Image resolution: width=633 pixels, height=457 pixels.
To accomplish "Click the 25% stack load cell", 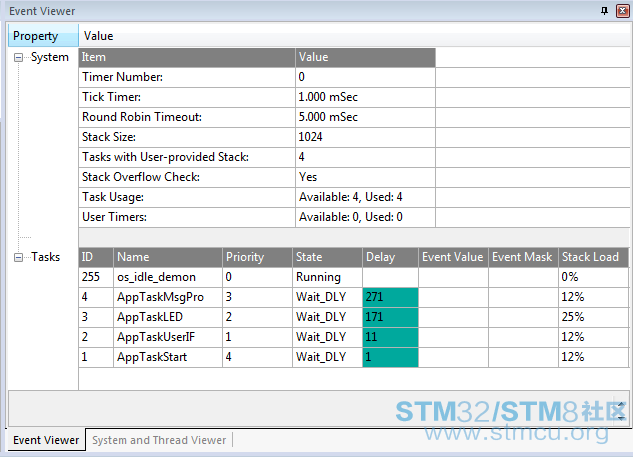I will pyautogui.click(x=593, y=317).
